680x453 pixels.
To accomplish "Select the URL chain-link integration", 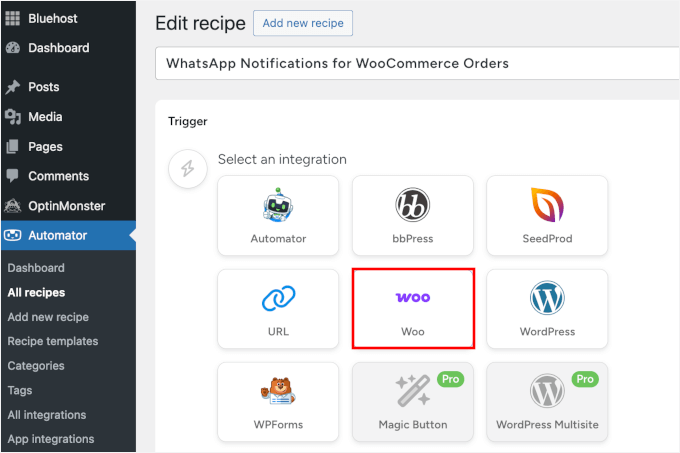I will coord(278,309).
